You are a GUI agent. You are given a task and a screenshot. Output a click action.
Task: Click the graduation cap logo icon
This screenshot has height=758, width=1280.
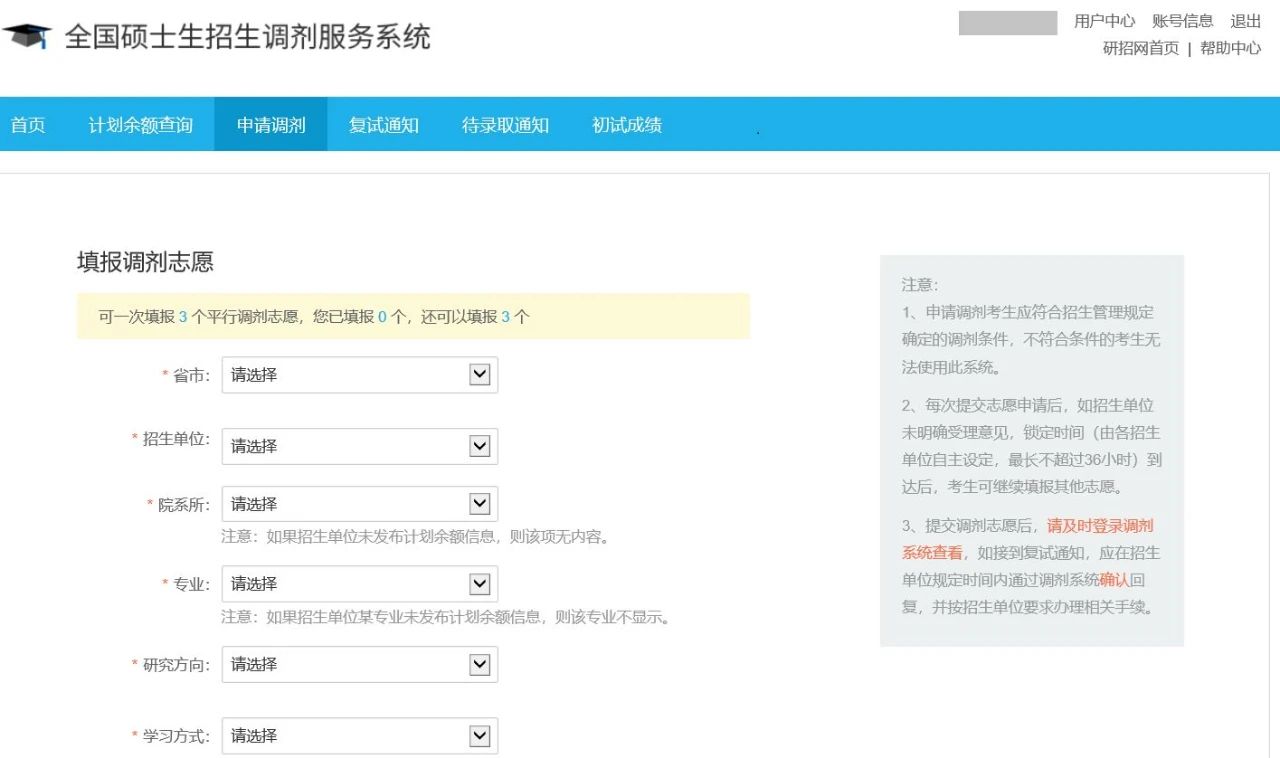pos(26,37)
